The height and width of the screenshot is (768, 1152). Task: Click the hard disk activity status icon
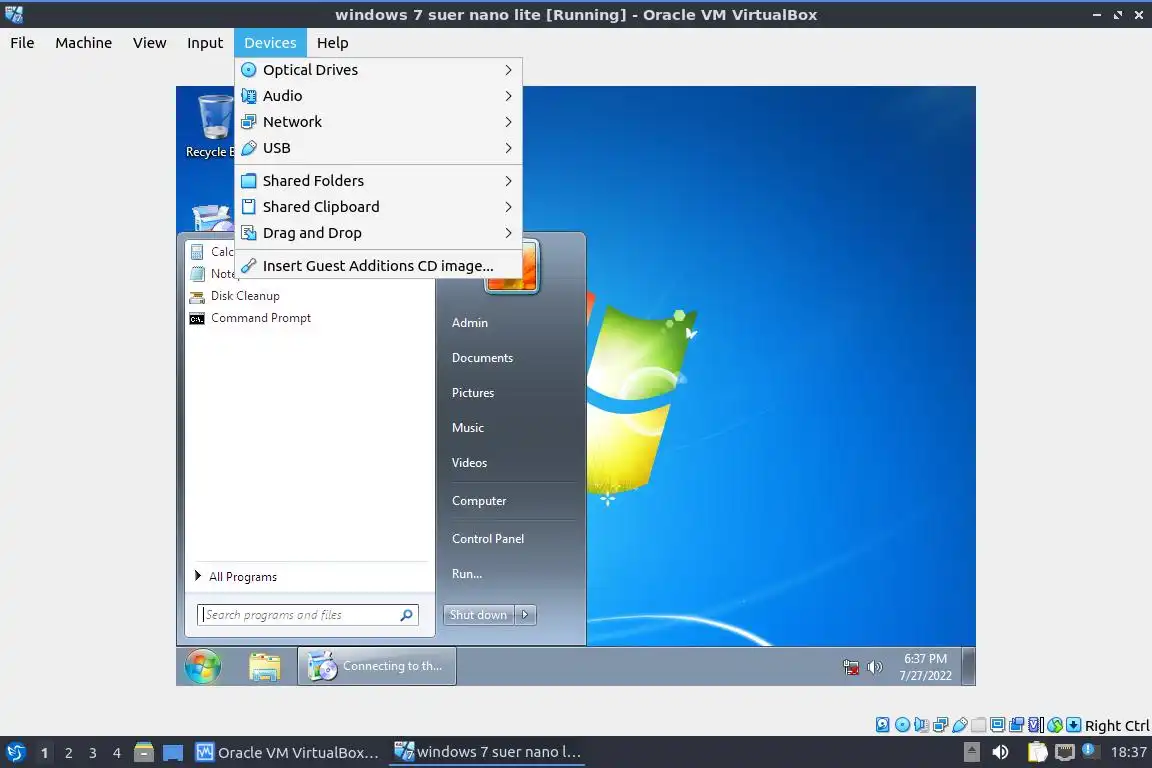pos(882,725)
